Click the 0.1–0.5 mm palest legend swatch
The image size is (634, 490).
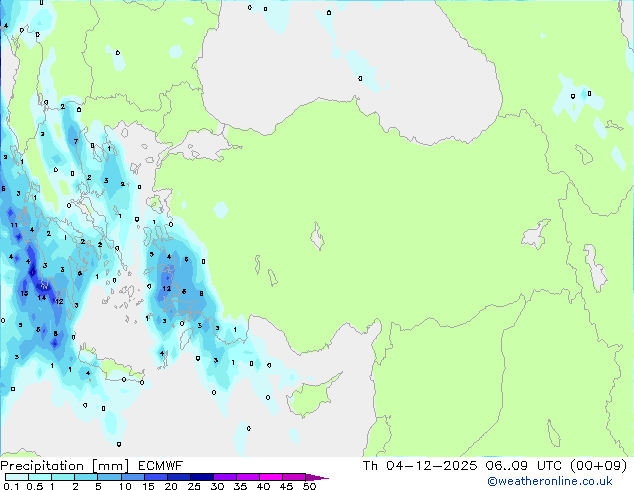click(17, 477)
